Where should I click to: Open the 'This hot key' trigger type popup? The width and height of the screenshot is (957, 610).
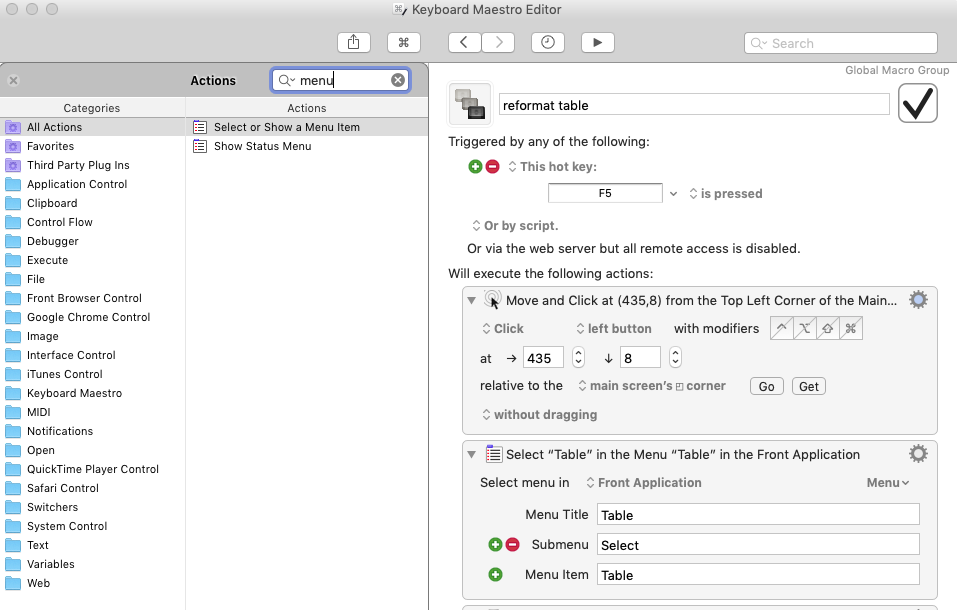552,167
